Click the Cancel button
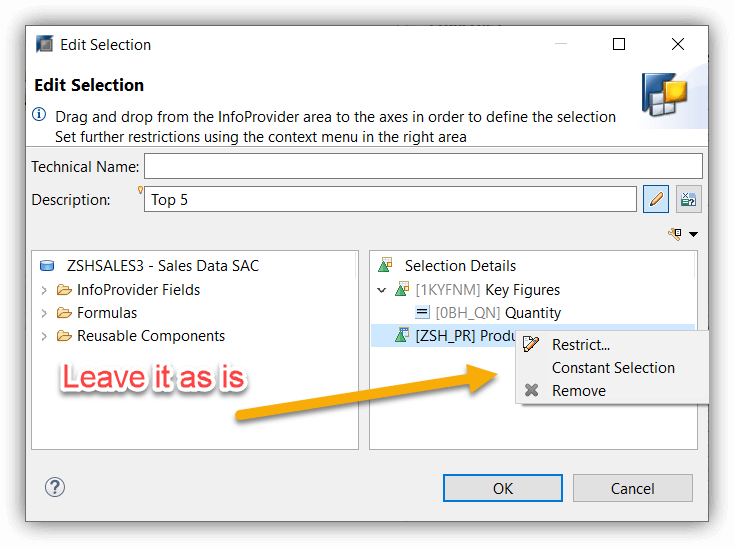734x547 pixels. click(x=632, y=488)
